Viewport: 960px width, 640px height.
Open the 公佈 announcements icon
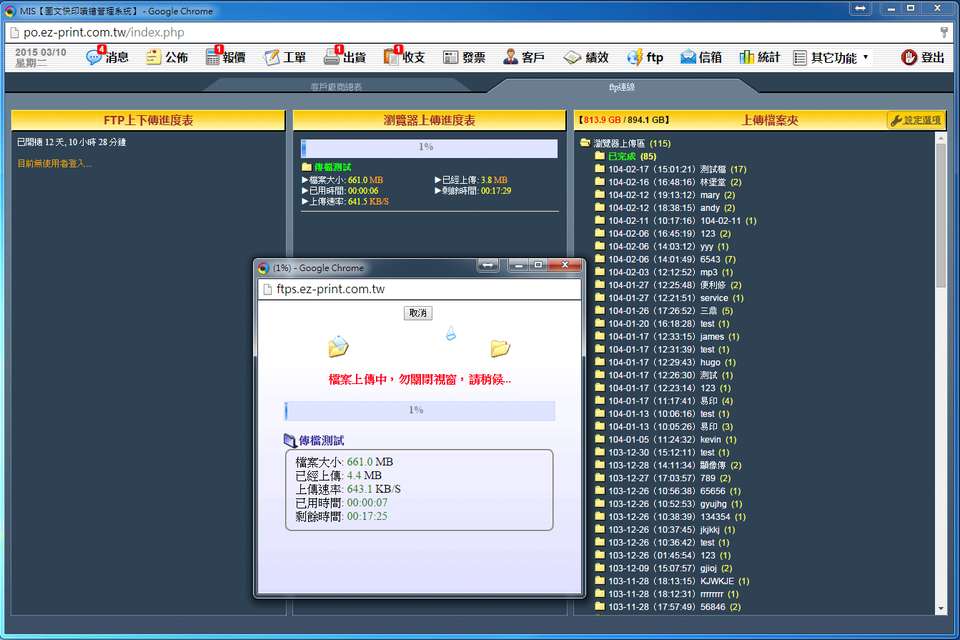pos(154,58)
